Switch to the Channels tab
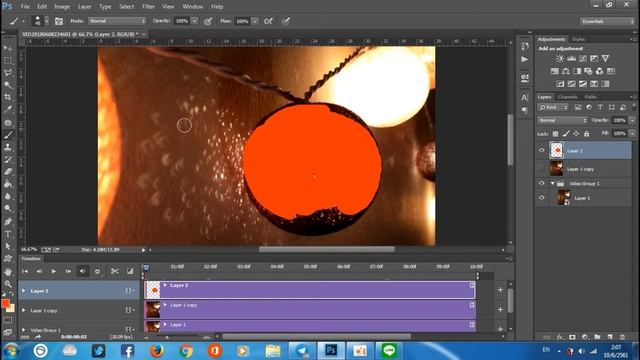 click(x=567, y=97)
